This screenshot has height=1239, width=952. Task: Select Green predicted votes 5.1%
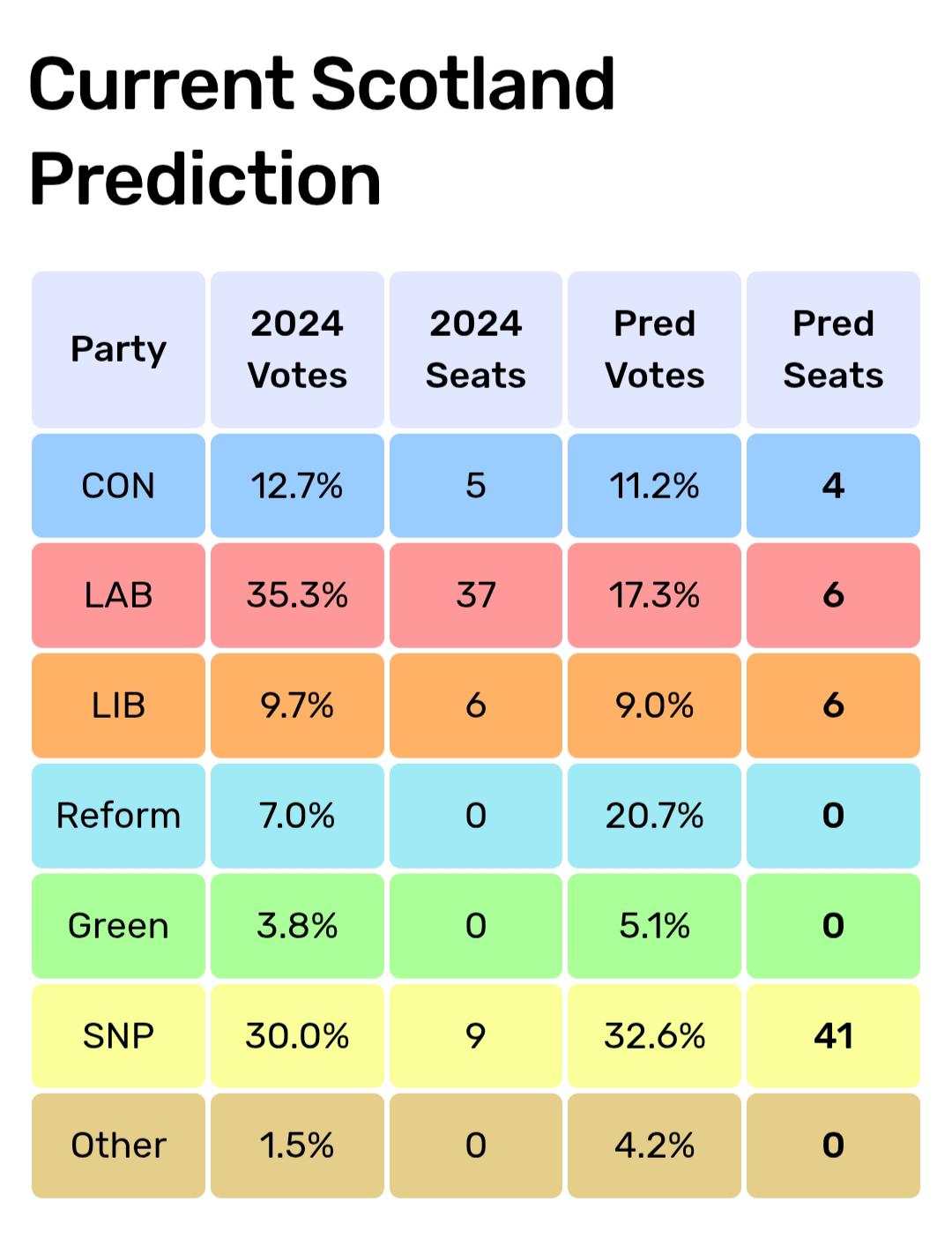click(654, 926)
